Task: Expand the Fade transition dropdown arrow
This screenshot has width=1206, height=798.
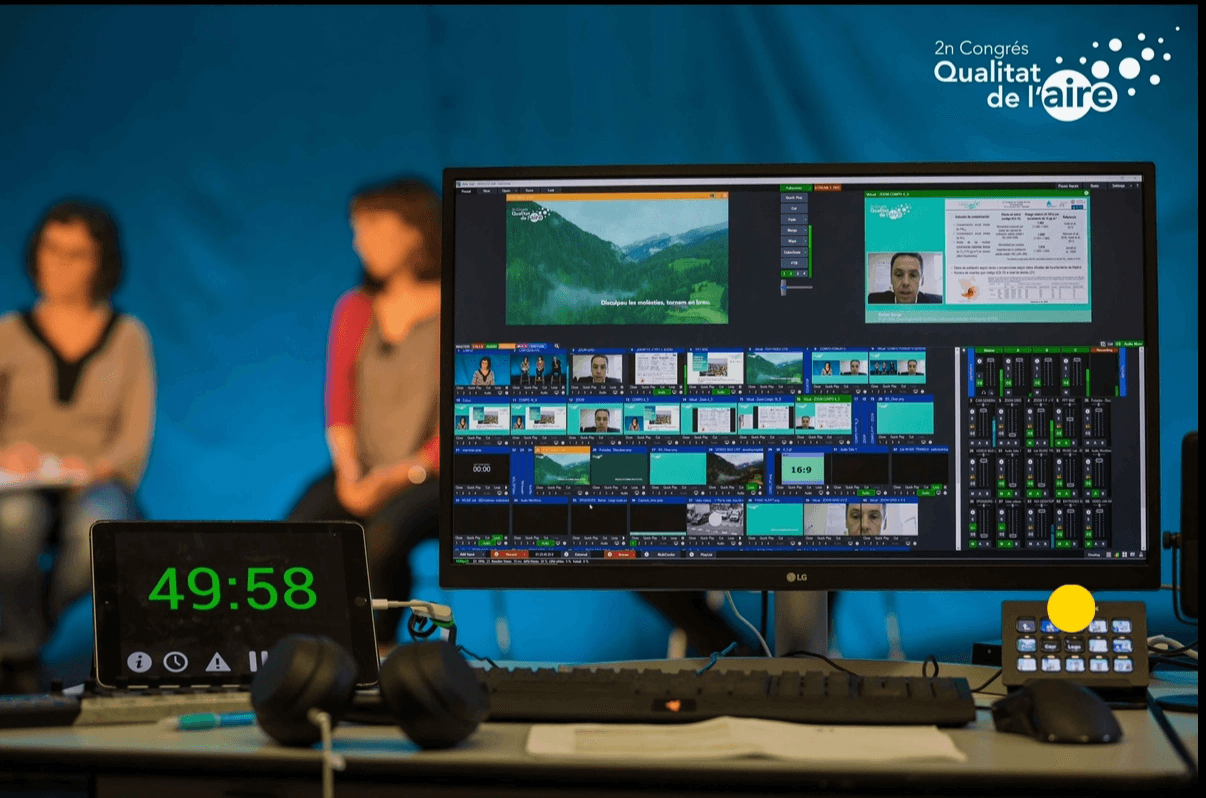Action: point(806,219)
